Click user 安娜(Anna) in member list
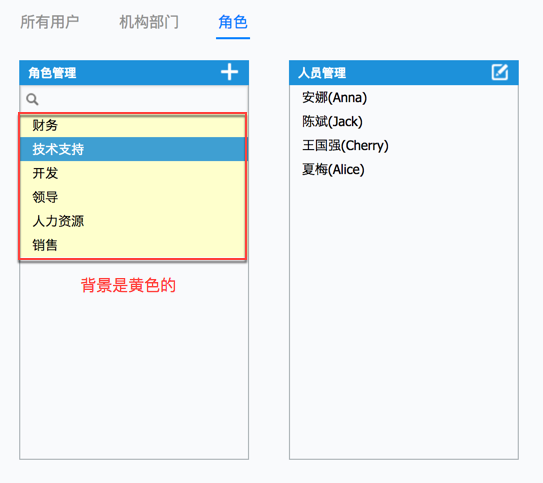 click(x=334, y=98)
